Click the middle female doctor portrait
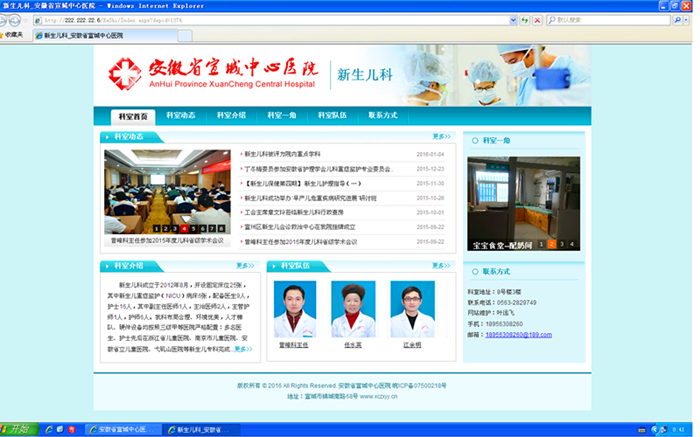The width and height of the screenshot is (700, 437). coord(353,309)
